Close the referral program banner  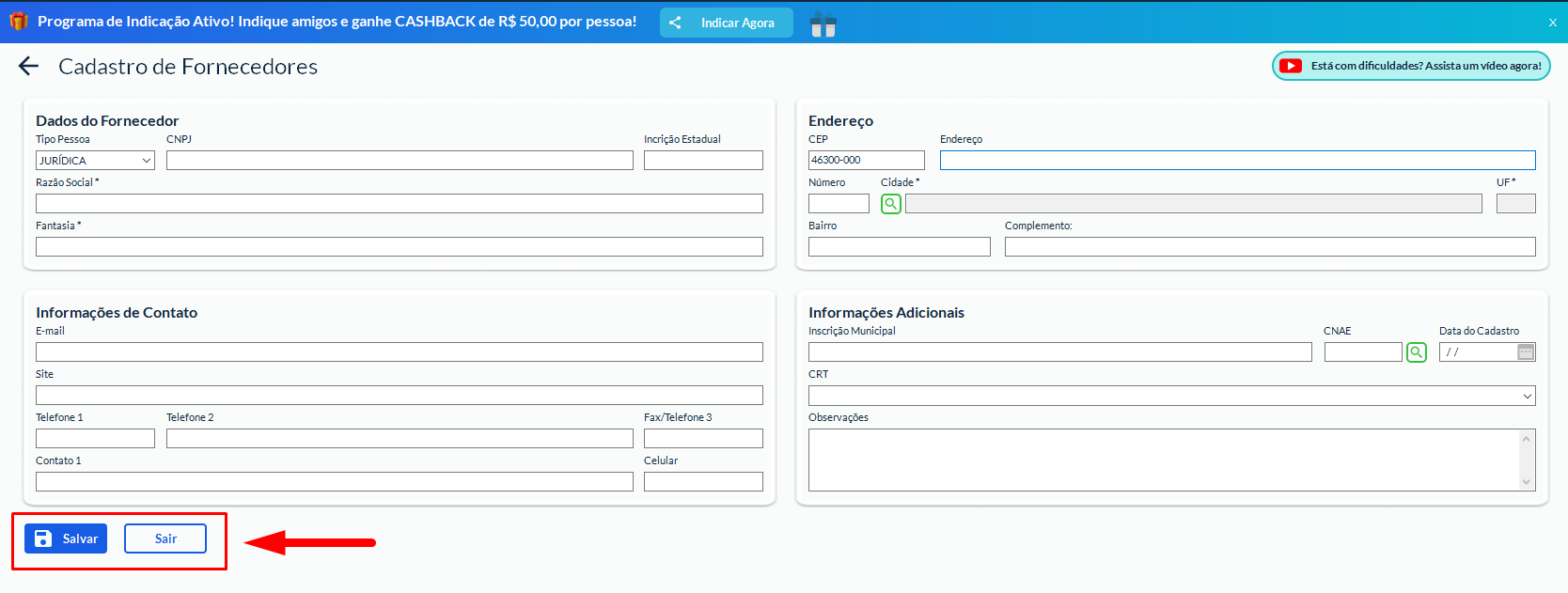click(1552, 23)
